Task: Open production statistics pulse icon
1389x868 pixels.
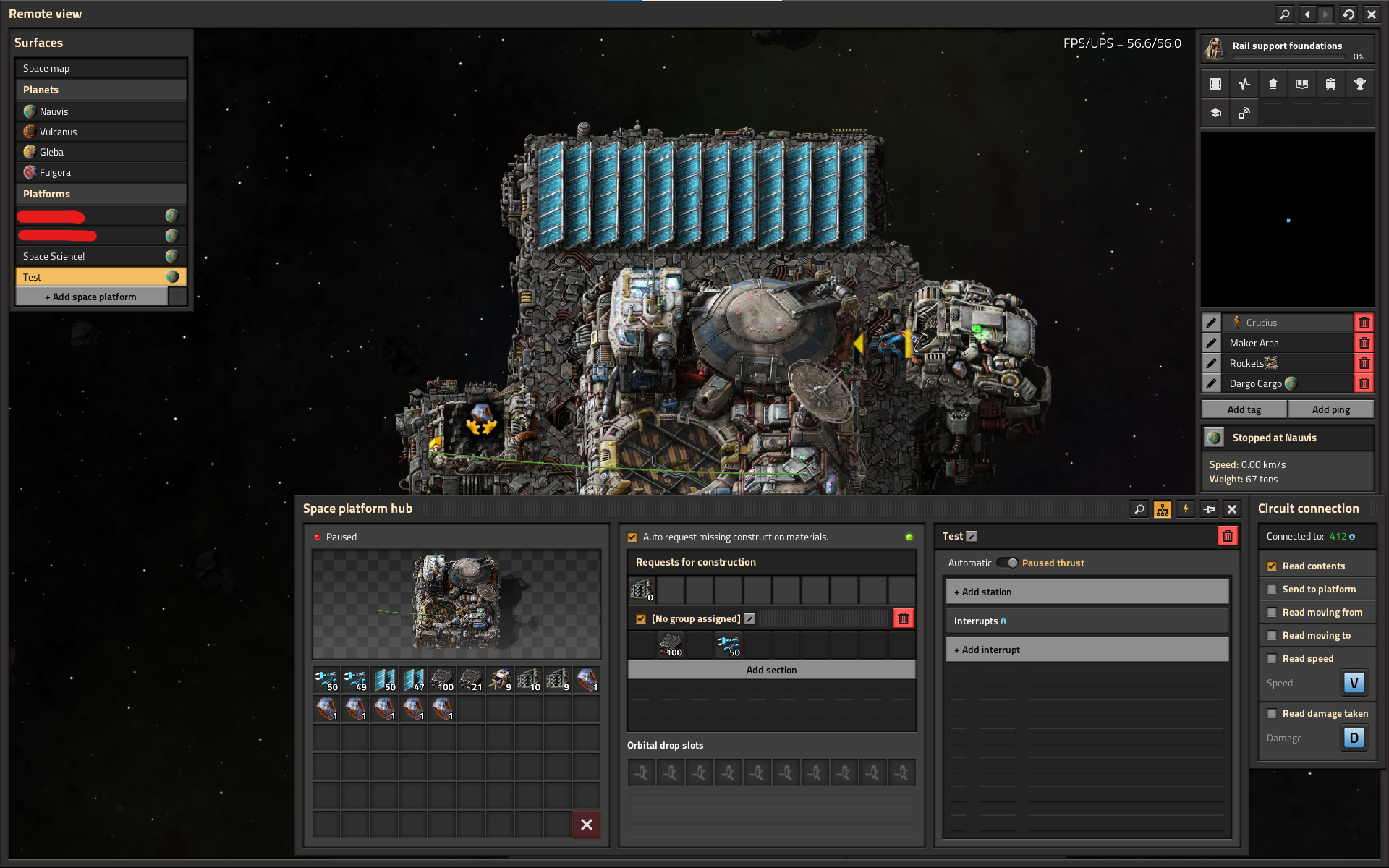Action: click(1244, 84)
